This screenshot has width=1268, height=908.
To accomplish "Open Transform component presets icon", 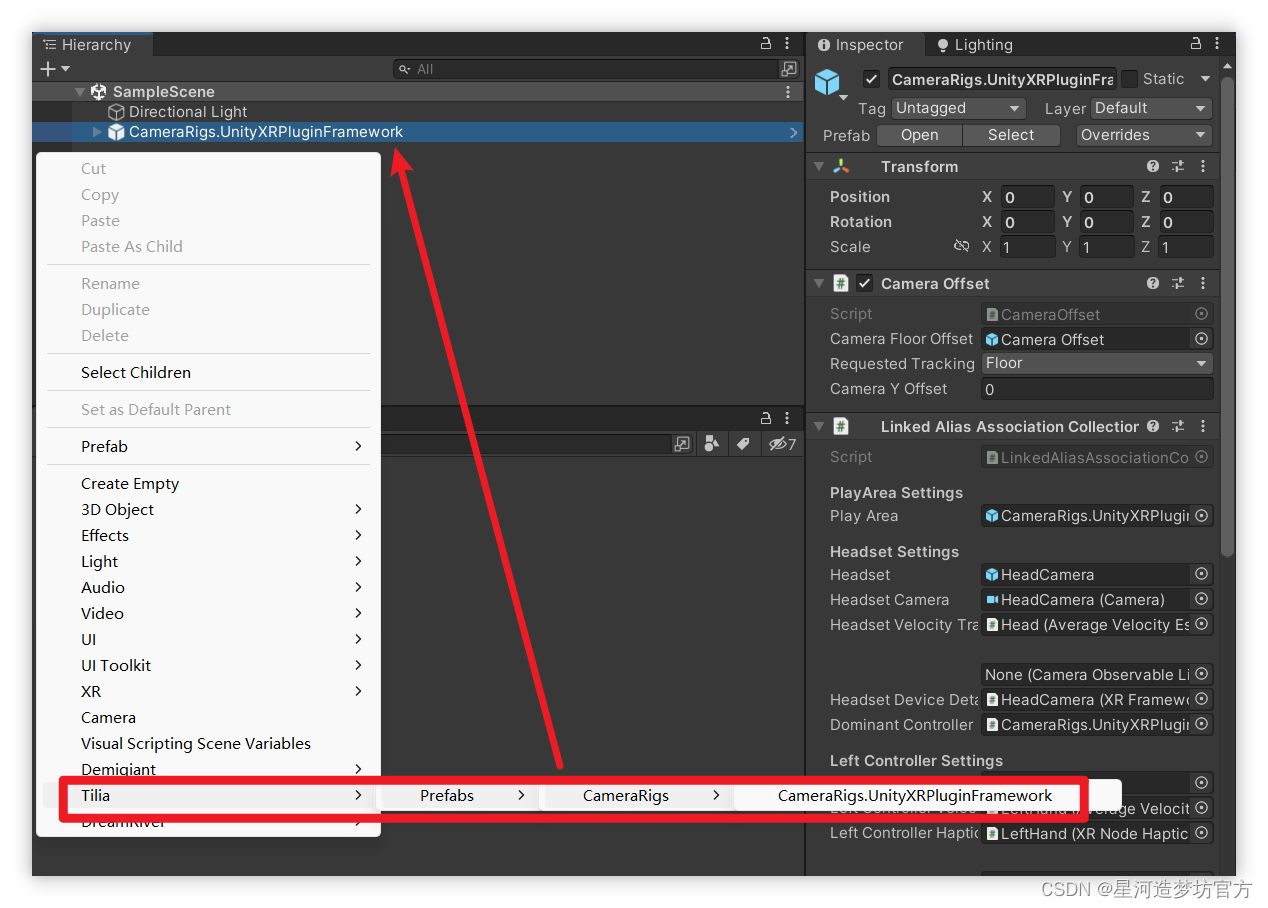I will click(1178, 167).
